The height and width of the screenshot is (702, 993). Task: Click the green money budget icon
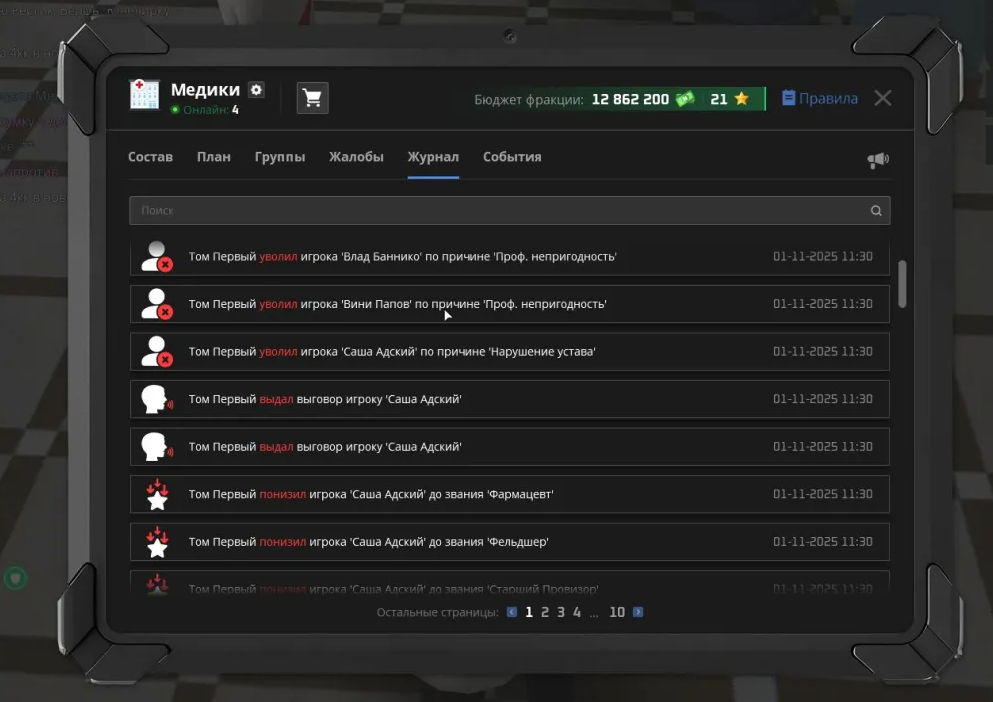pyautogui.click(x=684, y=99)
